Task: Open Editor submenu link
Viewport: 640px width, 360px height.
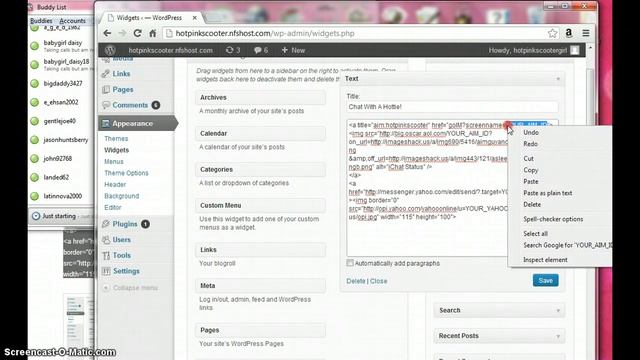Action: (x=113, y=207)
